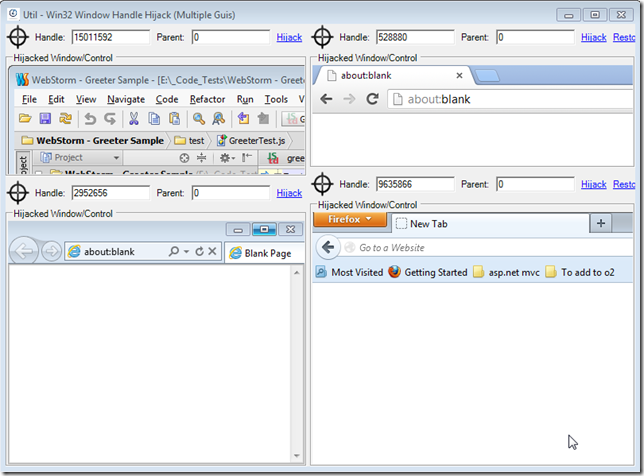Viewport: 644px width, 476px height.
Task: Open the Run menu in WebStorm
Action: pos(245,99)
